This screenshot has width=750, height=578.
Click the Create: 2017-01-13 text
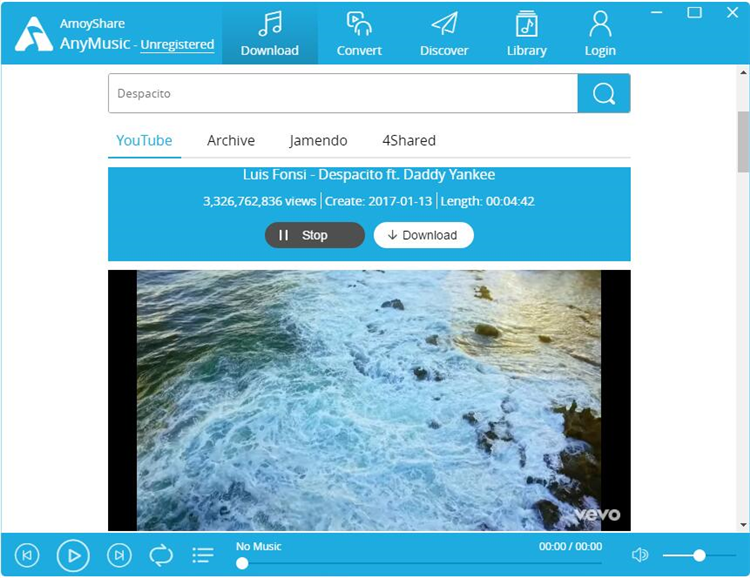378,201
